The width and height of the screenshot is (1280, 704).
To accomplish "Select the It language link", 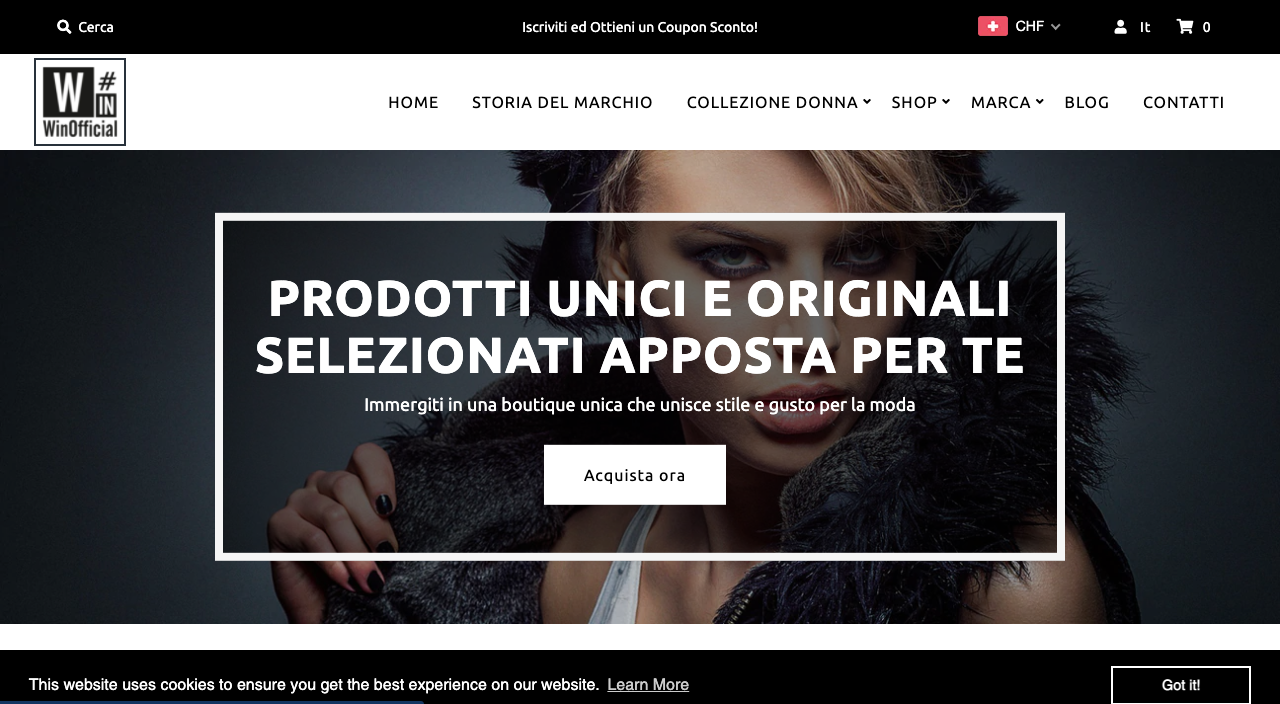I will tap(1145, 27).
